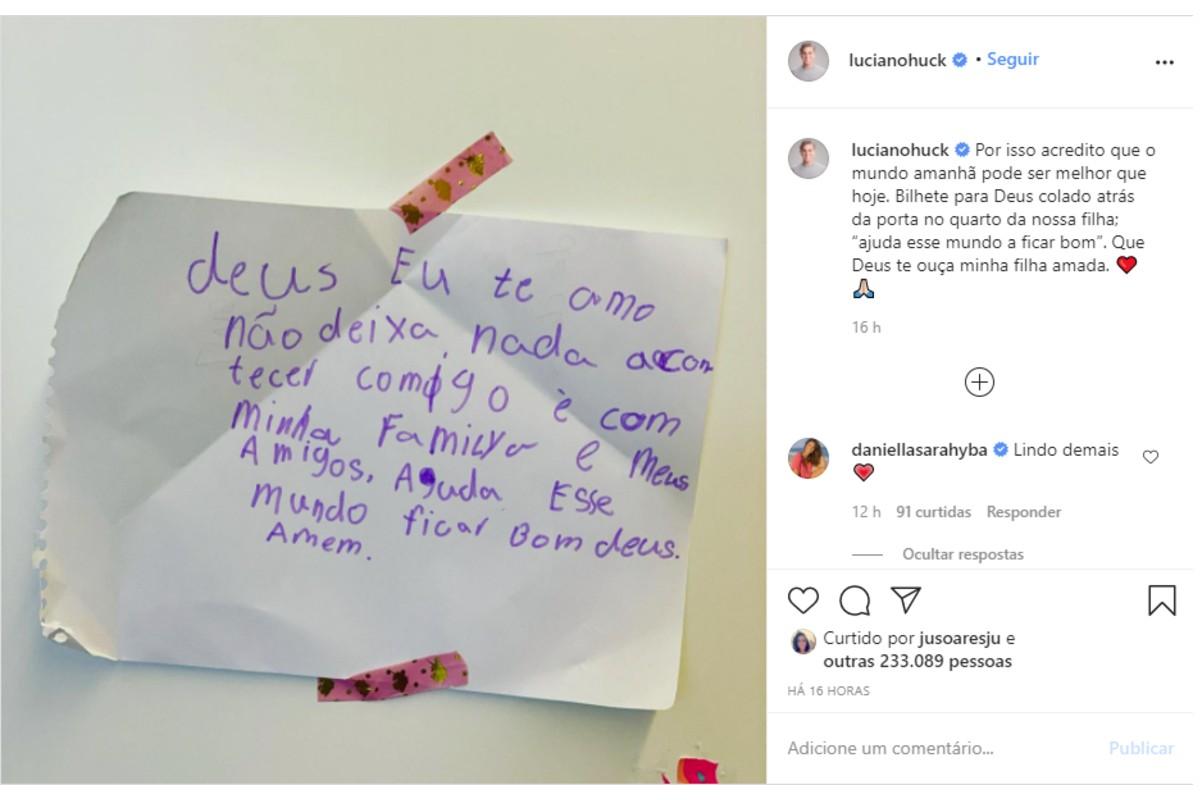Open daniellasarahyba's profile avatar
The width and height of the screenshot is (1200, 800).
[x=808, y=458]
